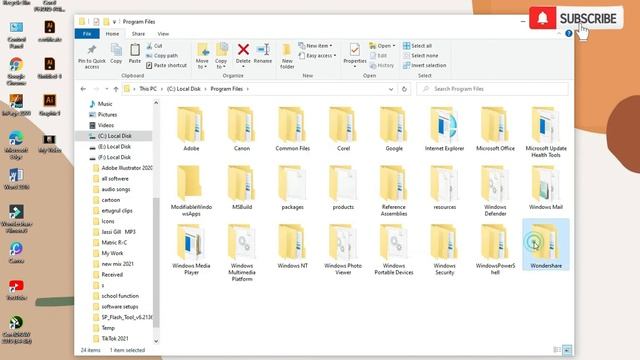
Task: Click History in Open group
Action: coord(382,65)
